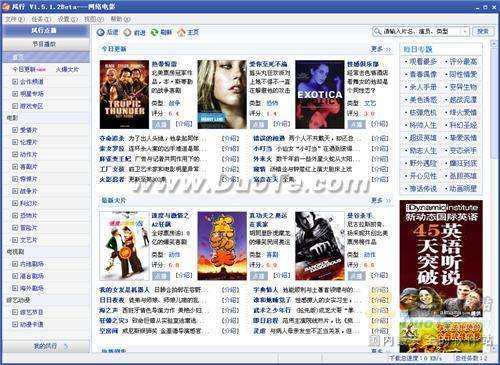Click the Funshion app logo in title bar
500x365 pixels.
6,7
